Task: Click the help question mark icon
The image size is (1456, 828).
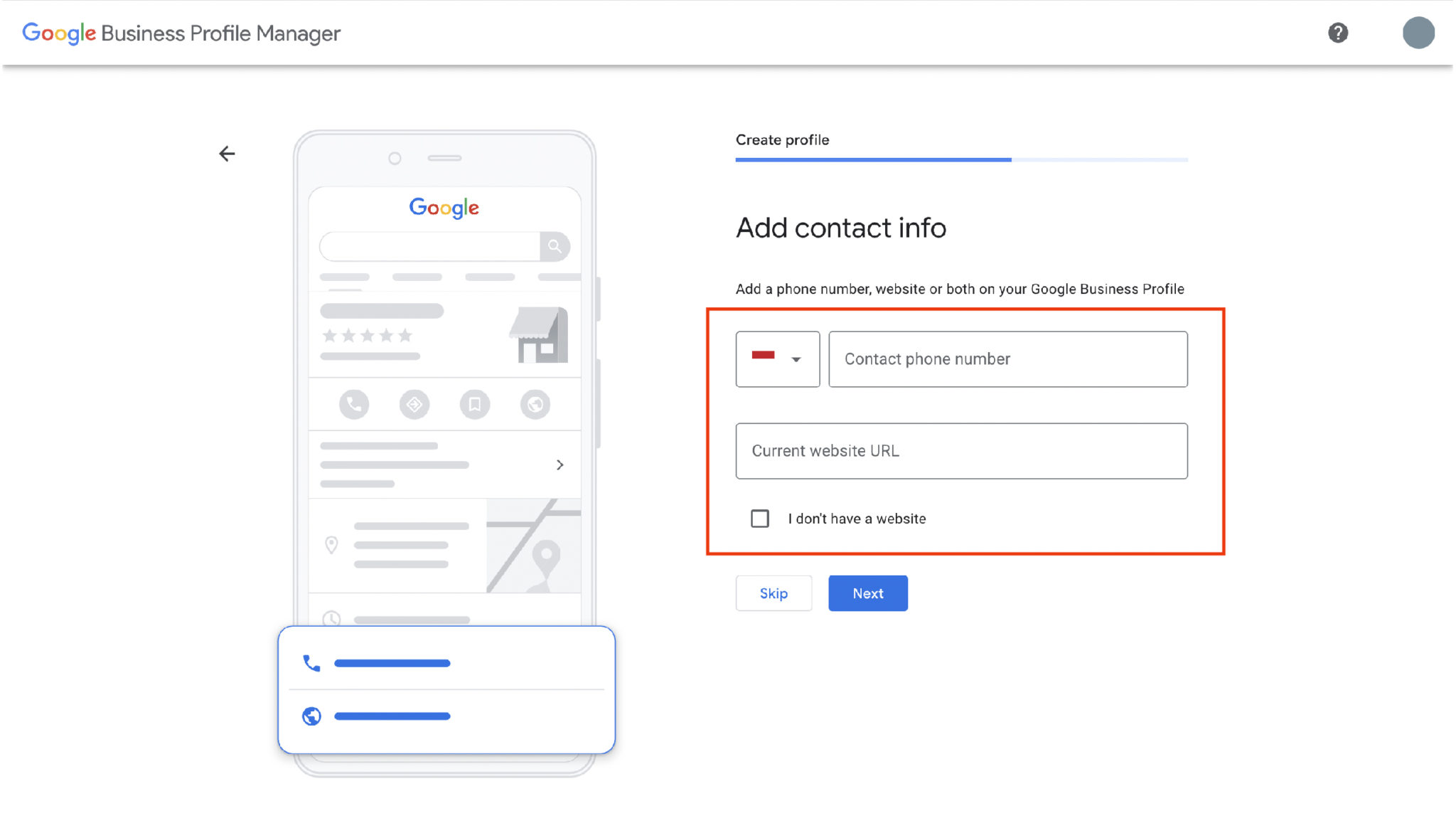Action: 1338,33
